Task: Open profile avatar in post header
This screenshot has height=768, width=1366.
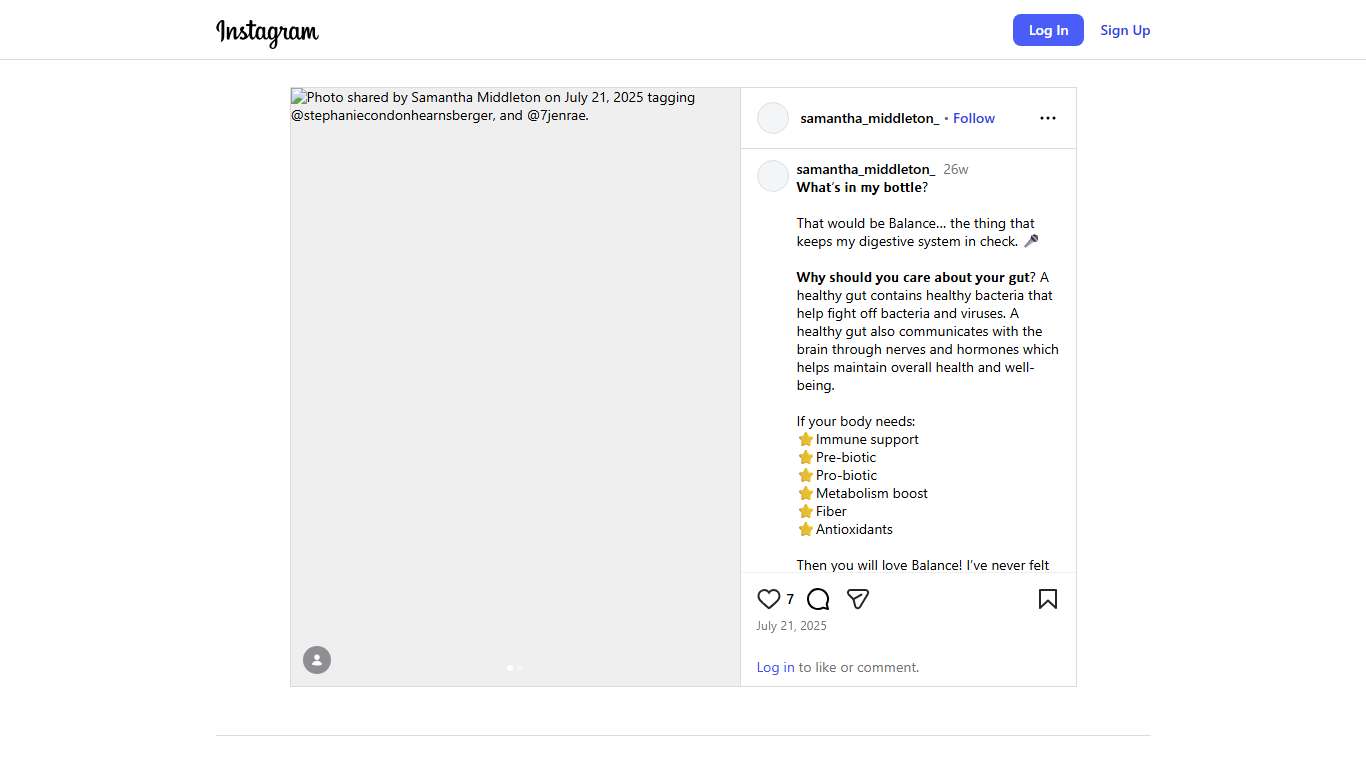Action: (x=773, y=118)
